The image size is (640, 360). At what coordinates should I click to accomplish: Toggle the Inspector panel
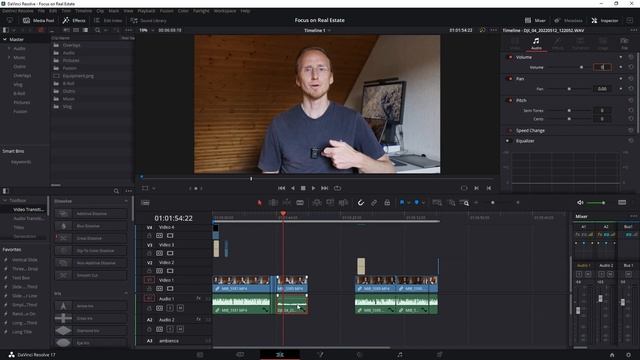tap(605, 20)
